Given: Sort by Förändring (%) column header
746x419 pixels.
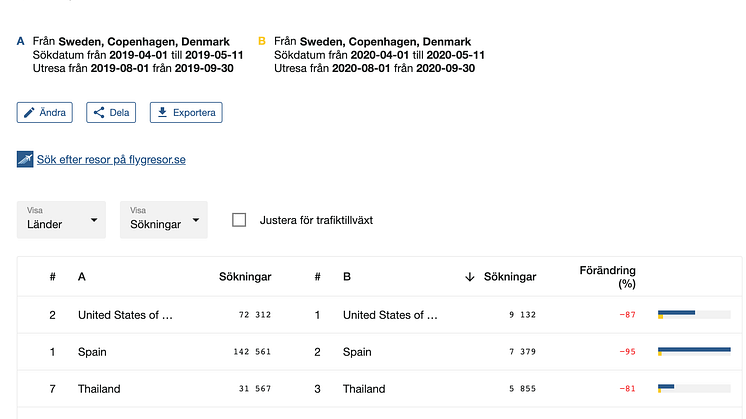Looking at the screenshot, I should 607,277.
